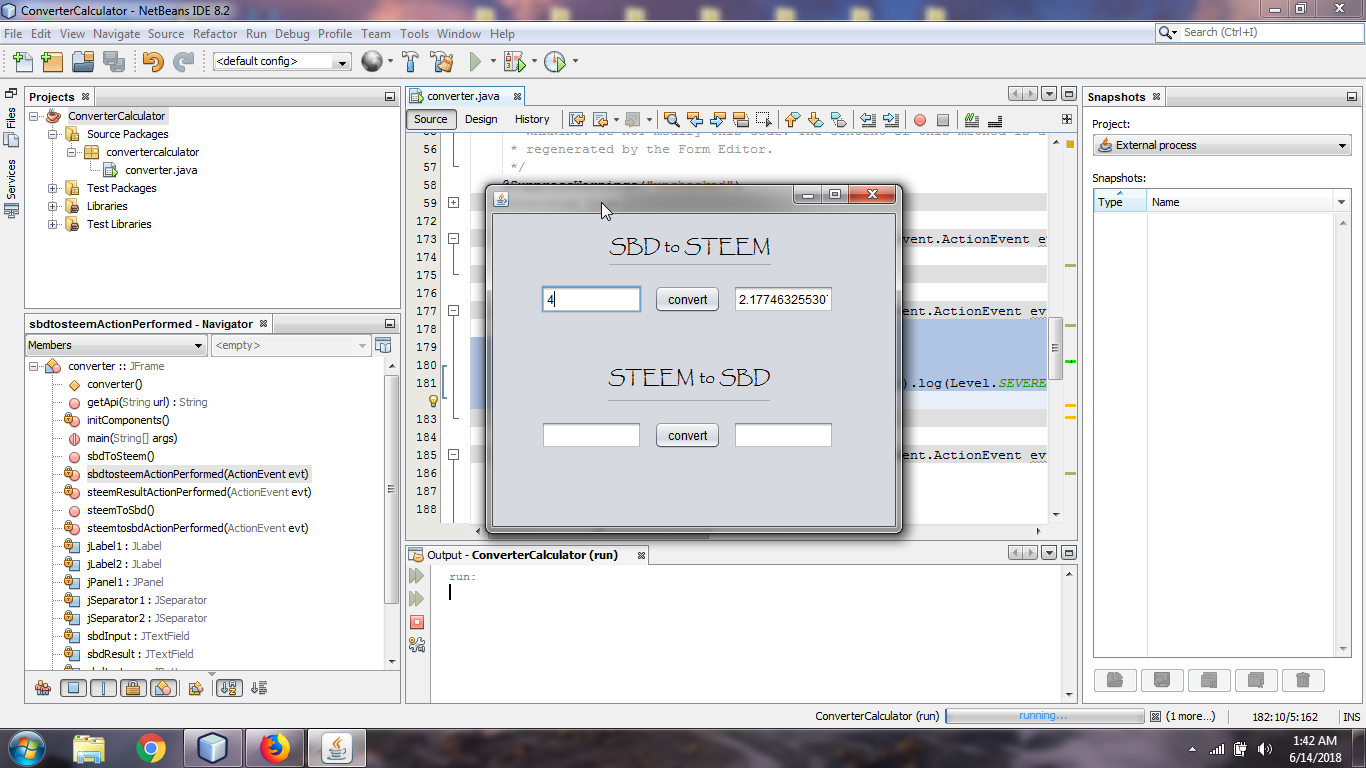
Task: Open the External process dropdown in Snapshots
Action: point(1222,145)
